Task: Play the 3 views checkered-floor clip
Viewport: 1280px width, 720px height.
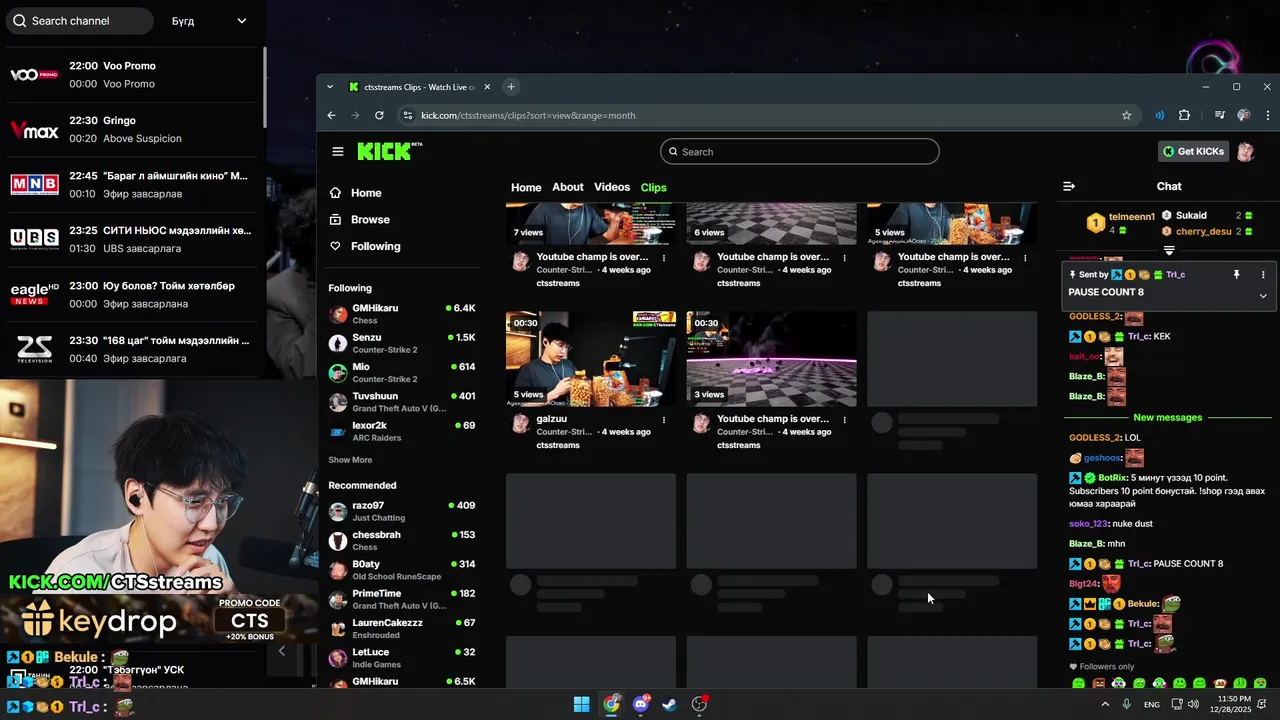Action: pyautogui.click(x=771, y=359)
